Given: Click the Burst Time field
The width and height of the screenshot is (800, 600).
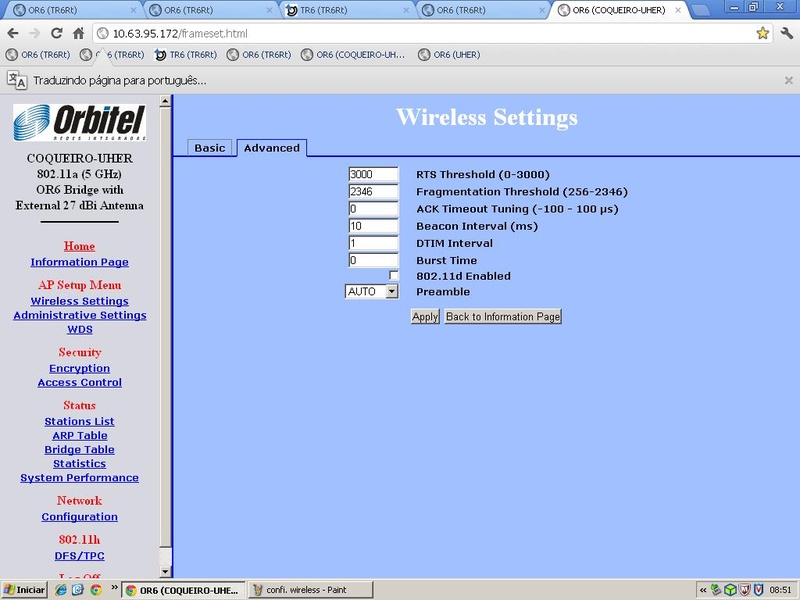Looking at the screenshot, I should [373, 260].
